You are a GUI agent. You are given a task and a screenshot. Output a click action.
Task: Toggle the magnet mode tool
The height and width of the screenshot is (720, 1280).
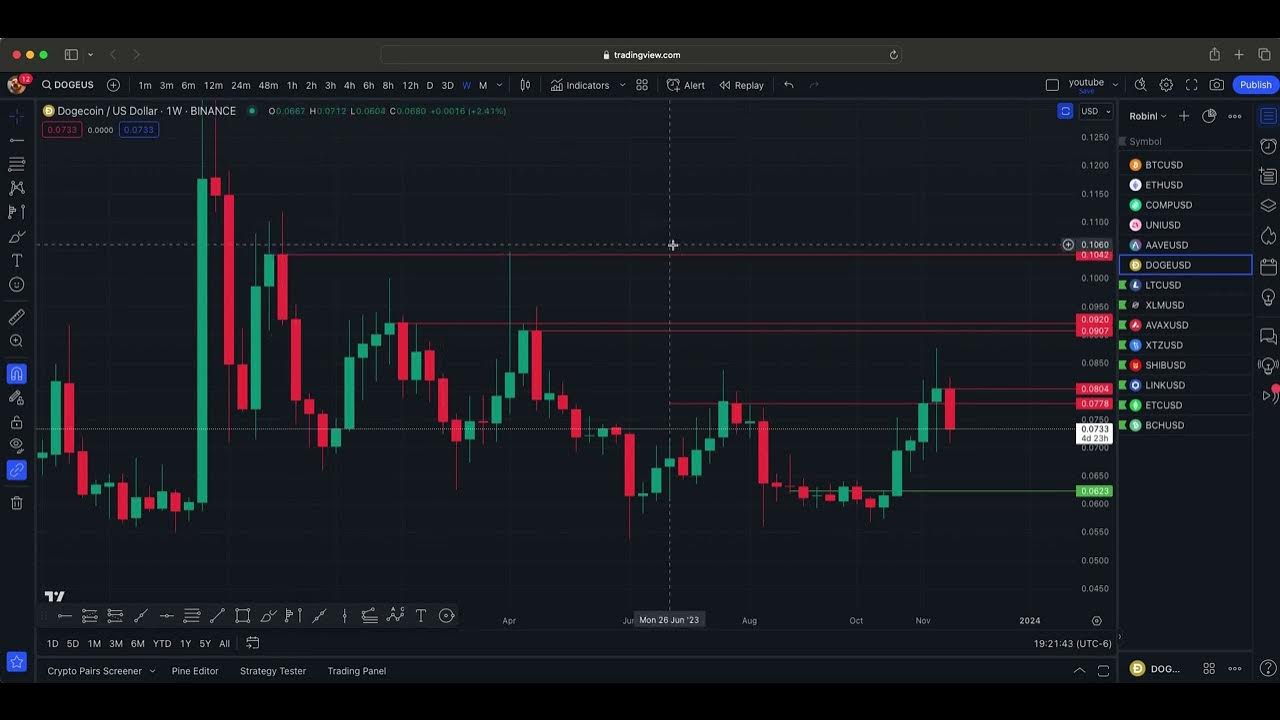pyautogui.click(x=16, y=374)
